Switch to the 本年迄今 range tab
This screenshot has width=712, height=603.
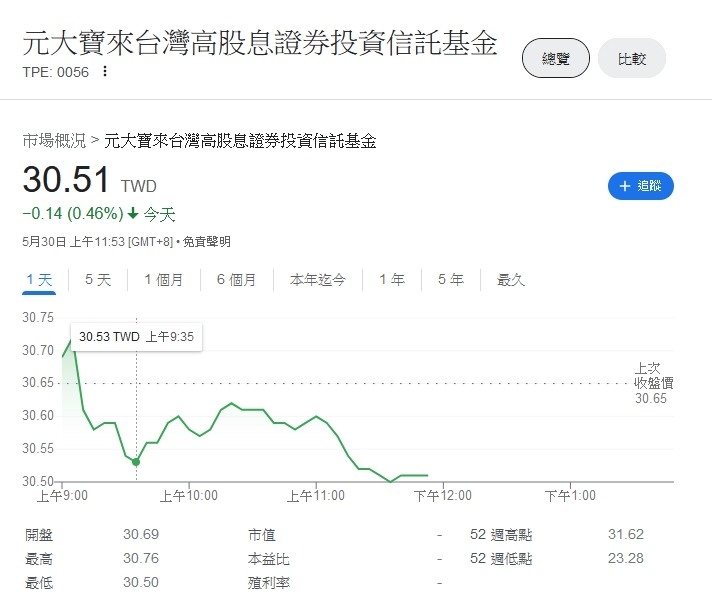point(318,280)
